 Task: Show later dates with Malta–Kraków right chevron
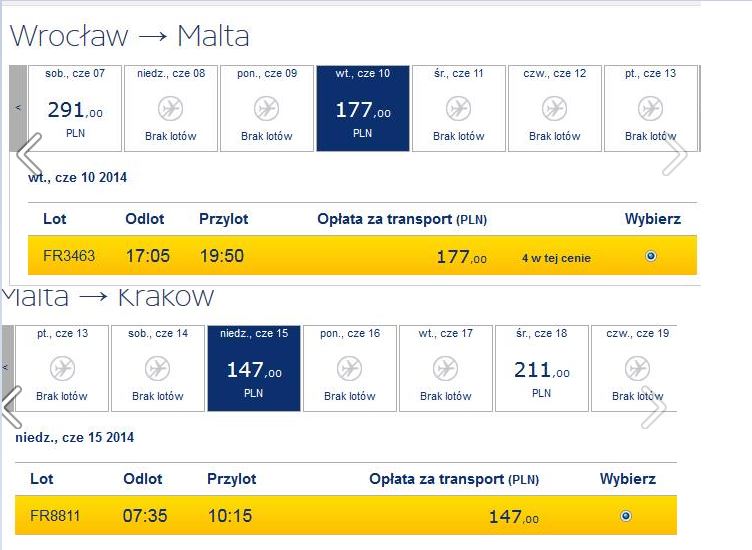(654, 407)
